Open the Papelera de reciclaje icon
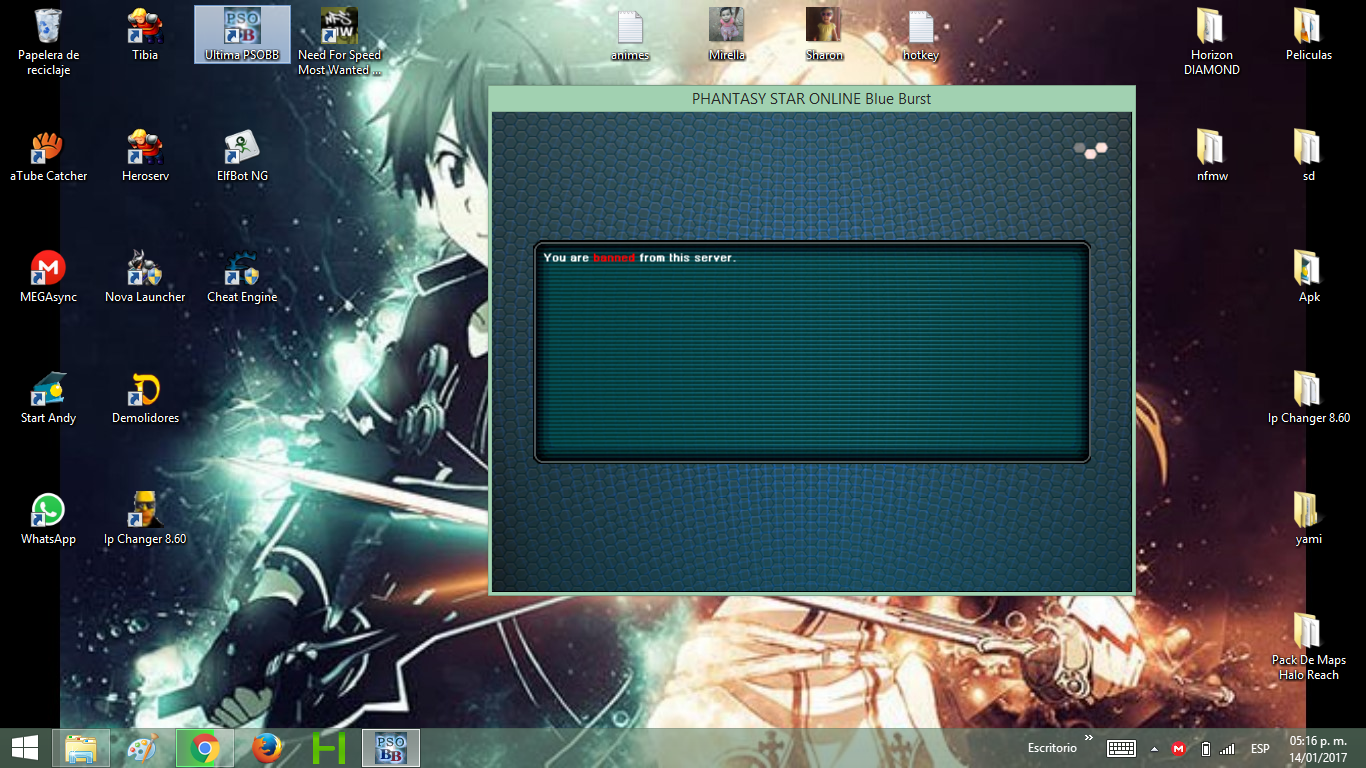This screenshot has height=768, width=1366. click(48, 41)
